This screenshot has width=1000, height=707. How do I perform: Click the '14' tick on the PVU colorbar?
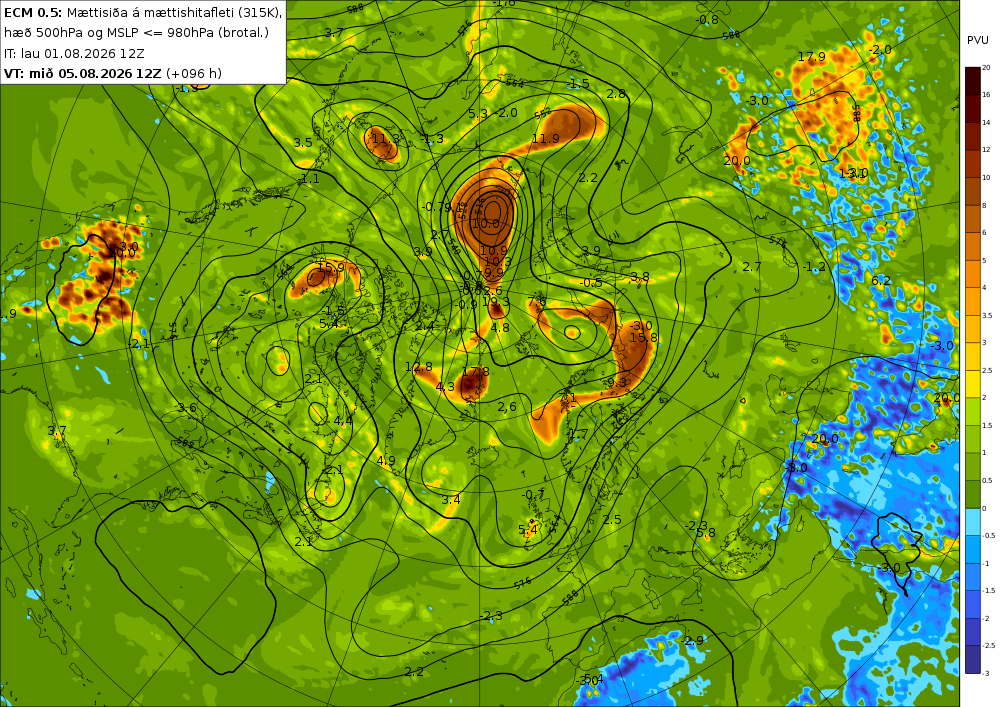tap(986, 122)
